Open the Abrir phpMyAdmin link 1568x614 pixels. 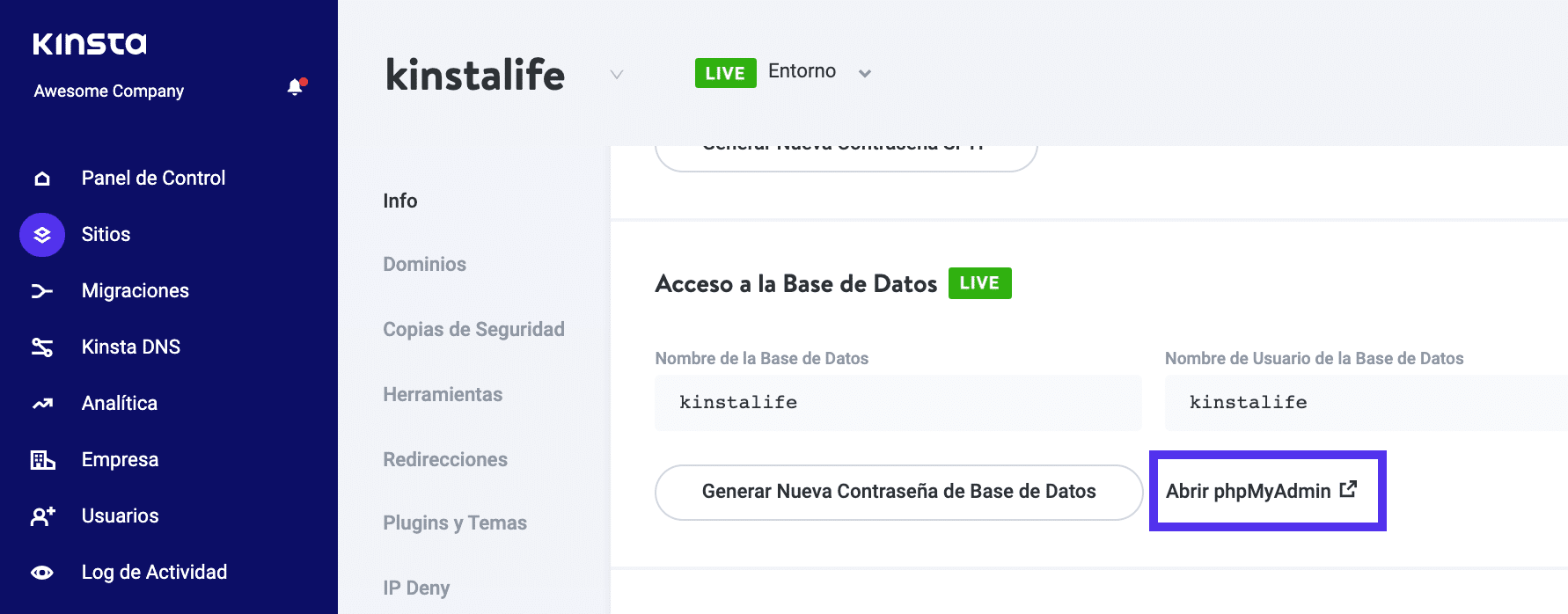click(x=1262, y=491)
